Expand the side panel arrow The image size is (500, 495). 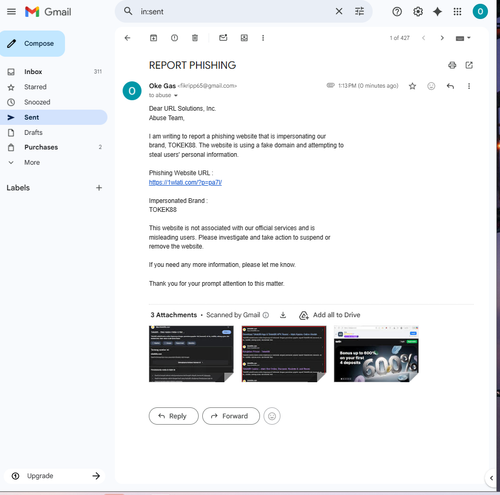(491, 478)
